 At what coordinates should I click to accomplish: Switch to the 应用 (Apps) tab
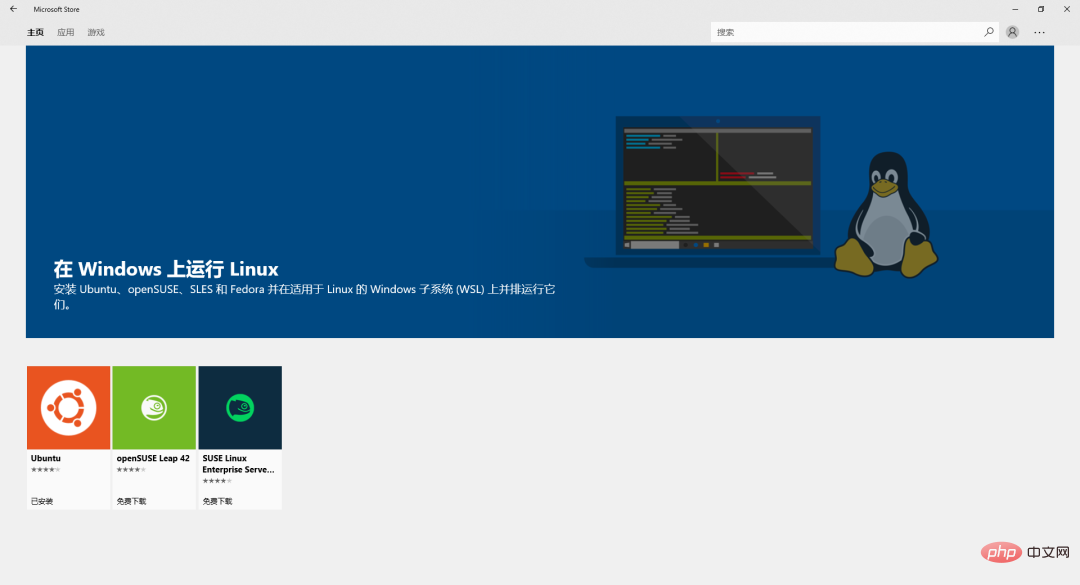pyautogui.click(x=66, y=31)
